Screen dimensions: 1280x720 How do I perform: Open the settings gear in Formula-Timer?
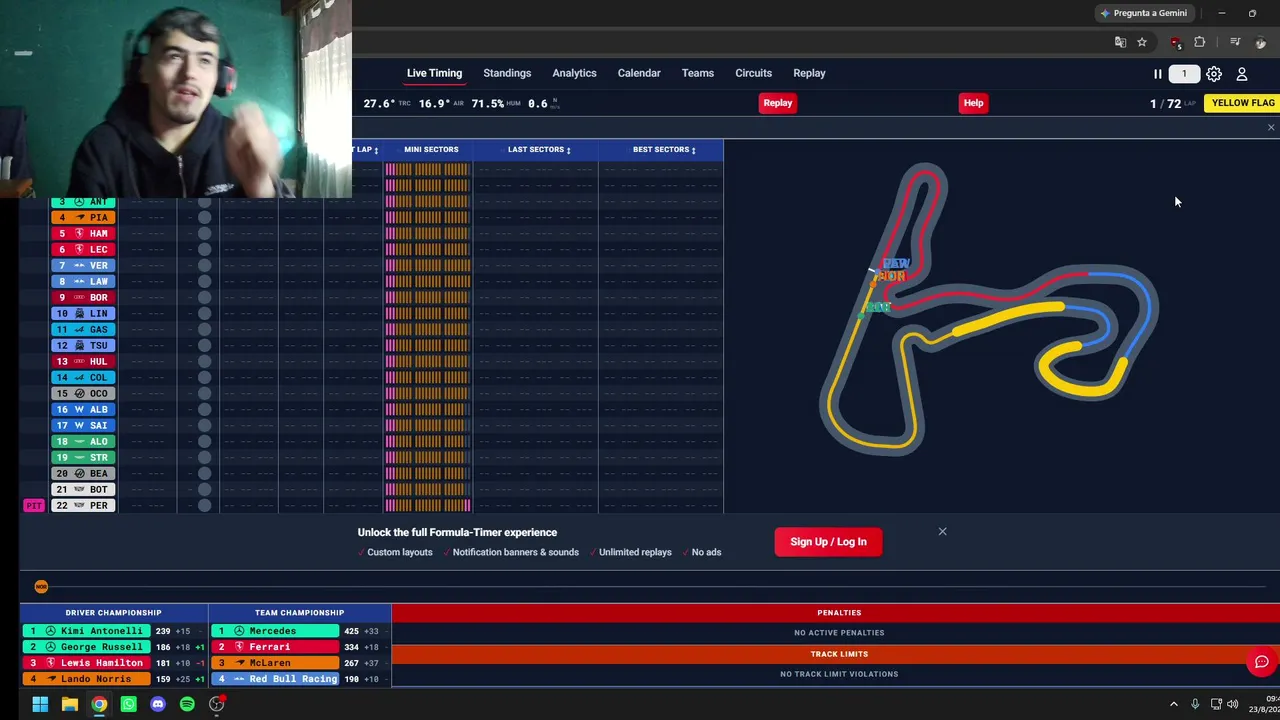click(1214, 74)
